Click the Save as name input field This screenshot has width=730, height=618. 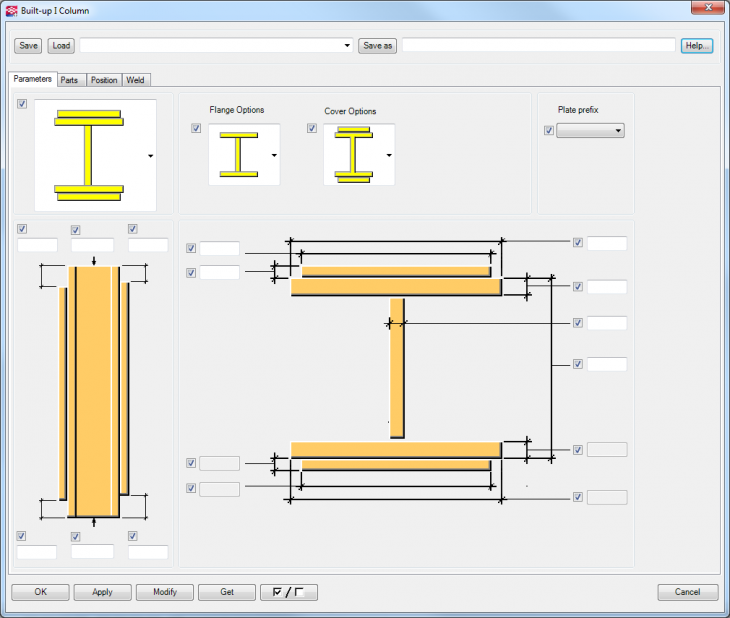point(538,46)
